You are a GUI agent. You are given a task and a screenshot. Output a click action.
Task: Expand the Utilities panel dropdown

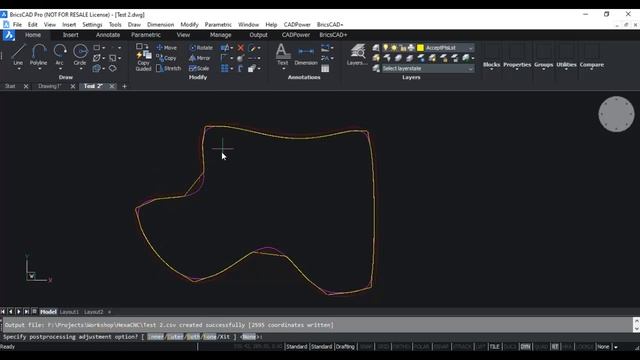click(x=566, y=65)
